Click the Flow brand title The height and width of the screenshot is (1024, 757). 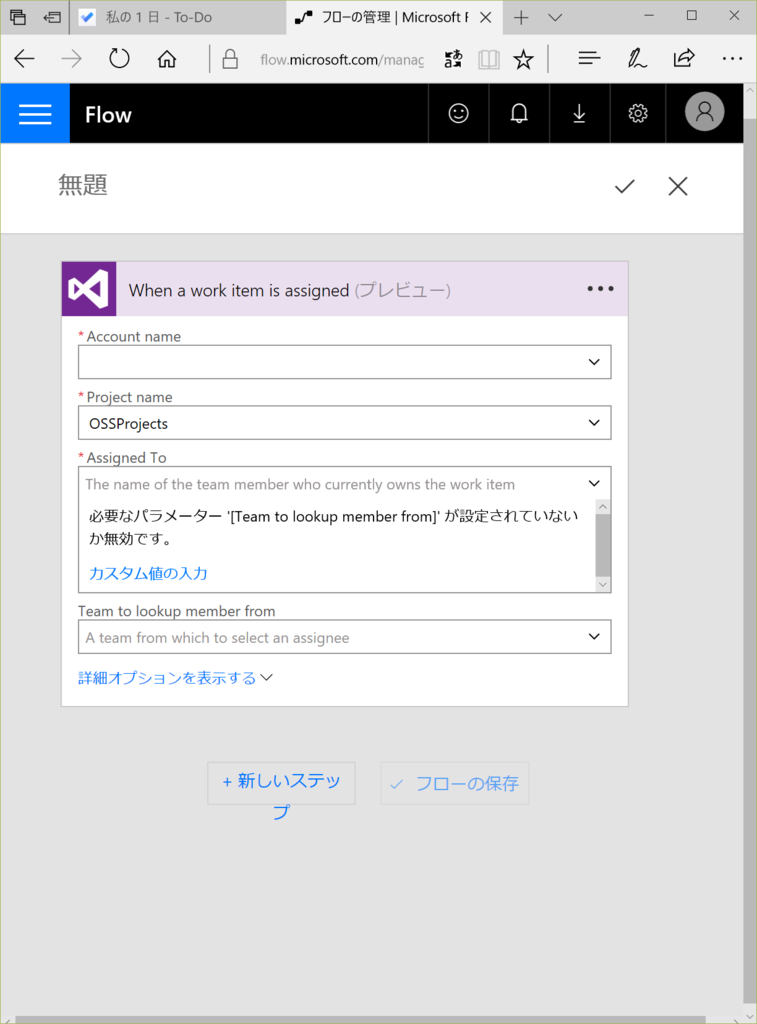tap(108, 115)
